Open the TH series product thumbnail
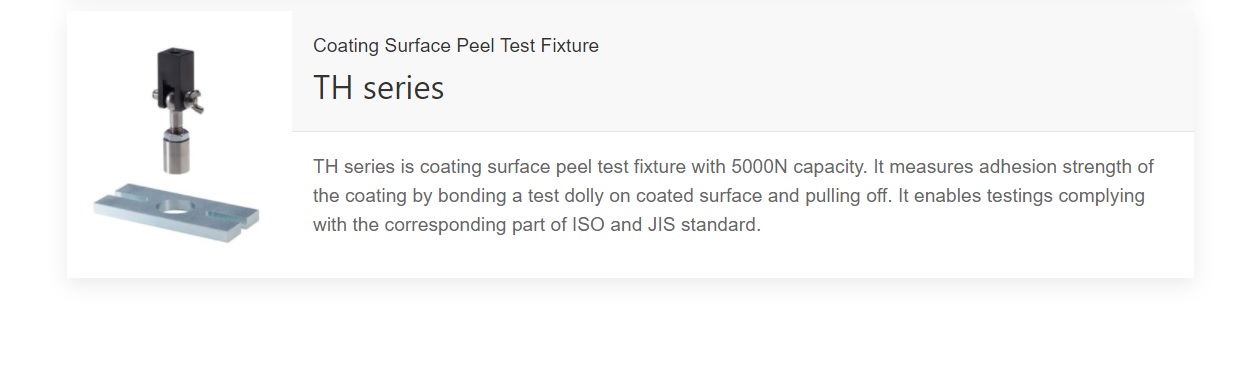This screenshot has width=1243, height=372. [179, 145]
